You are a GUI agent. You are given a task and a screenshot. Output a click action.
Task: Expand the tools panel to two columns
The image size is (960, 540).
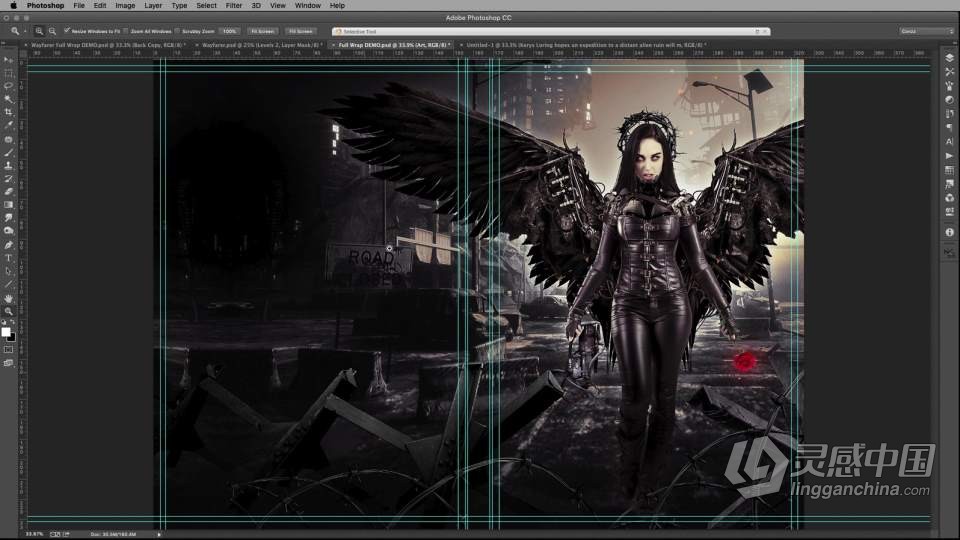[4, 43]
